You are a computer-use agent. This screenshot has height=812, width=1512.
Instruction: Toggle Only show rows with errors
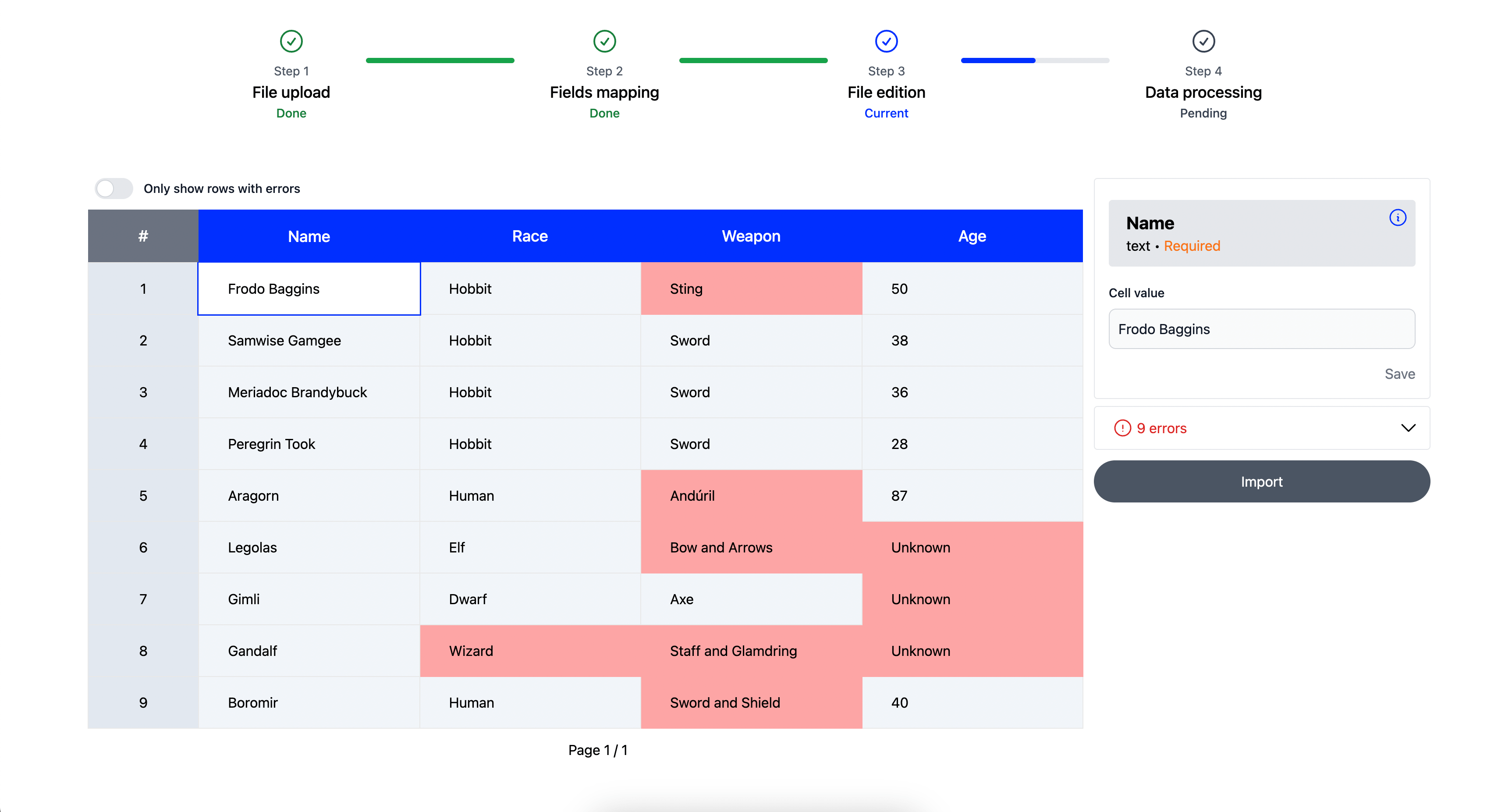coord(114,189)
